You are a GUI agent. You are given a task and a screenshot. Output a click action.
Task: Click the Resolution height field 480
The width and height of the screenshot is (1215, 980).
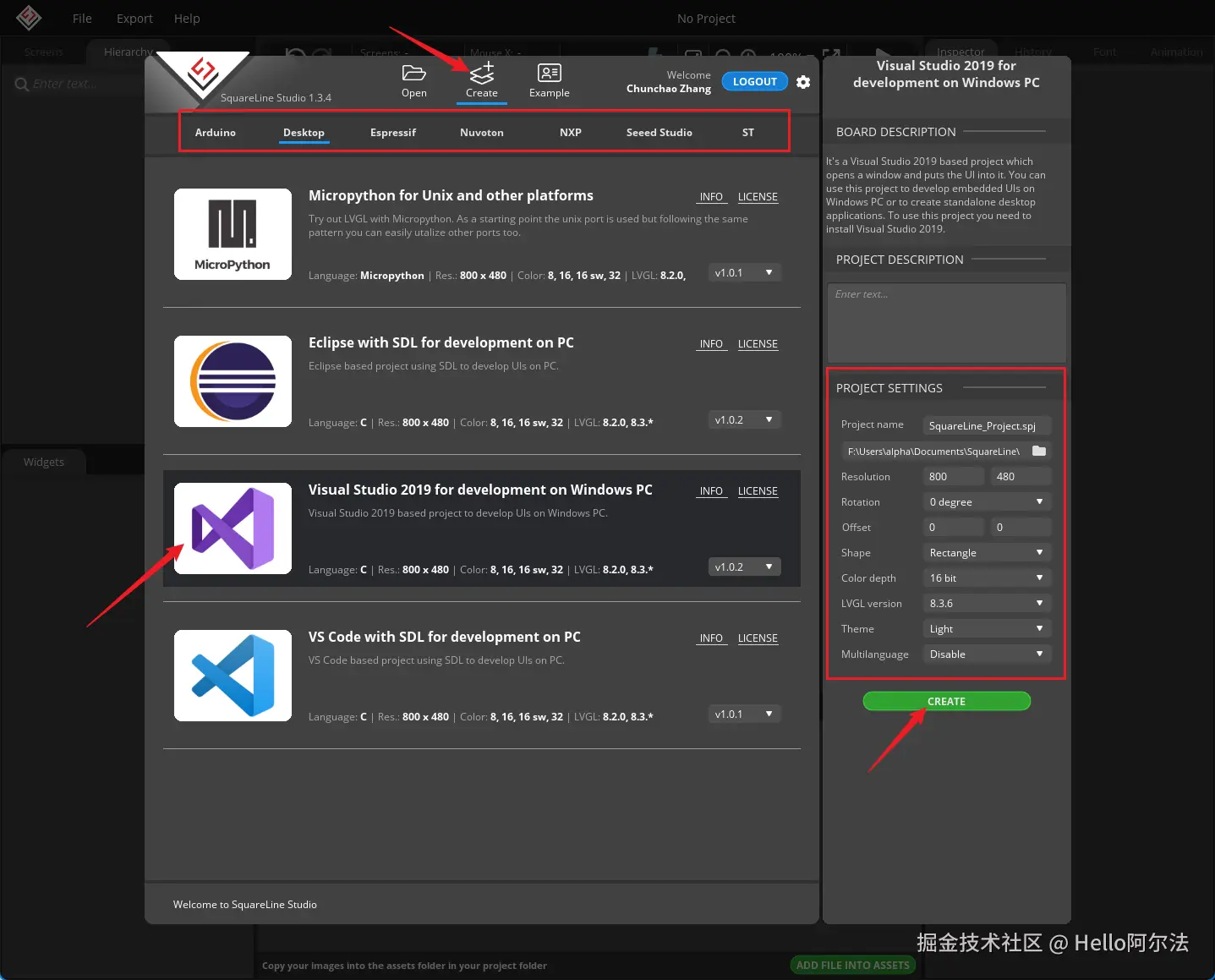click(1021, 476)
